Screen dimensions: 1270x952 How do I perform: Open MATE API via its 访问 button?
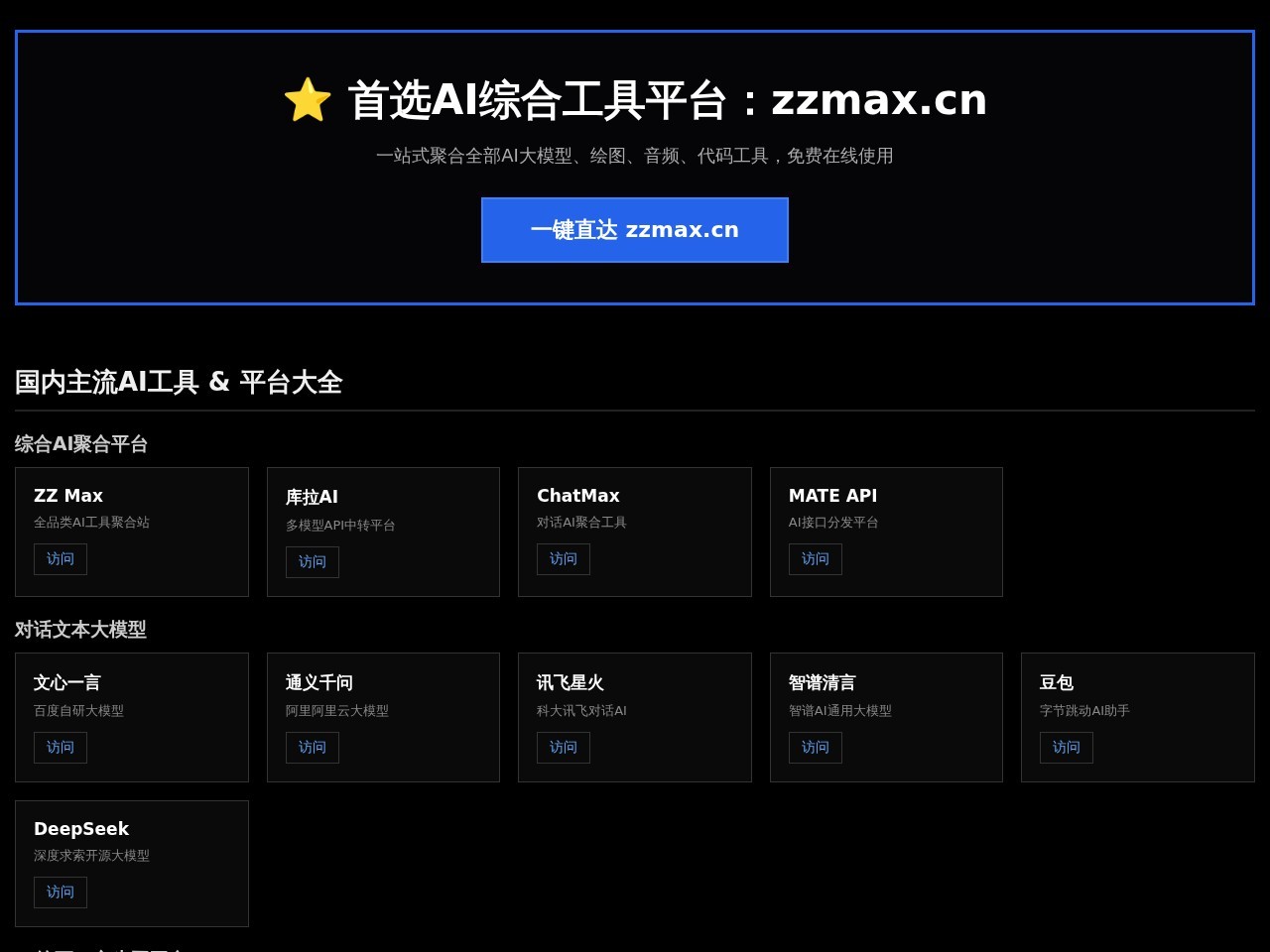click(816, 559)
